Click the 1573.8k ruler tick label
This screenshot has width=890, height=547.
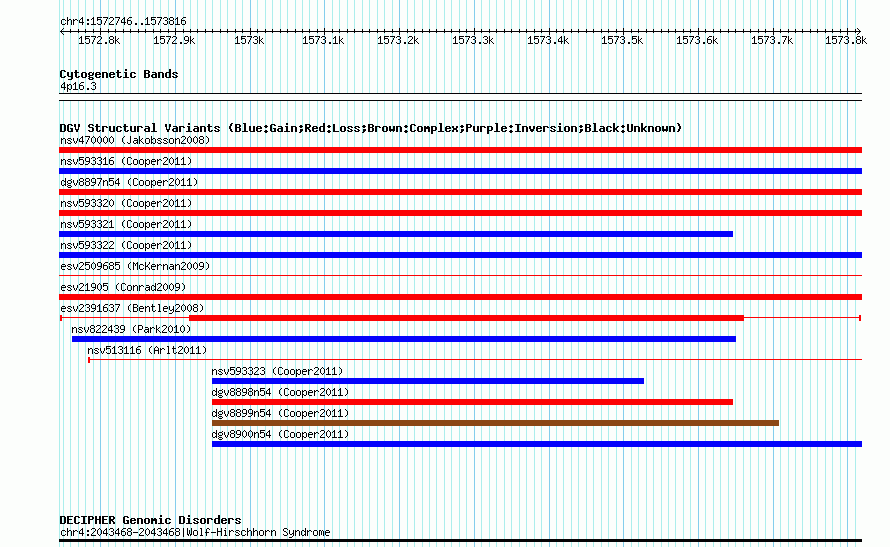tap(846, 41)
